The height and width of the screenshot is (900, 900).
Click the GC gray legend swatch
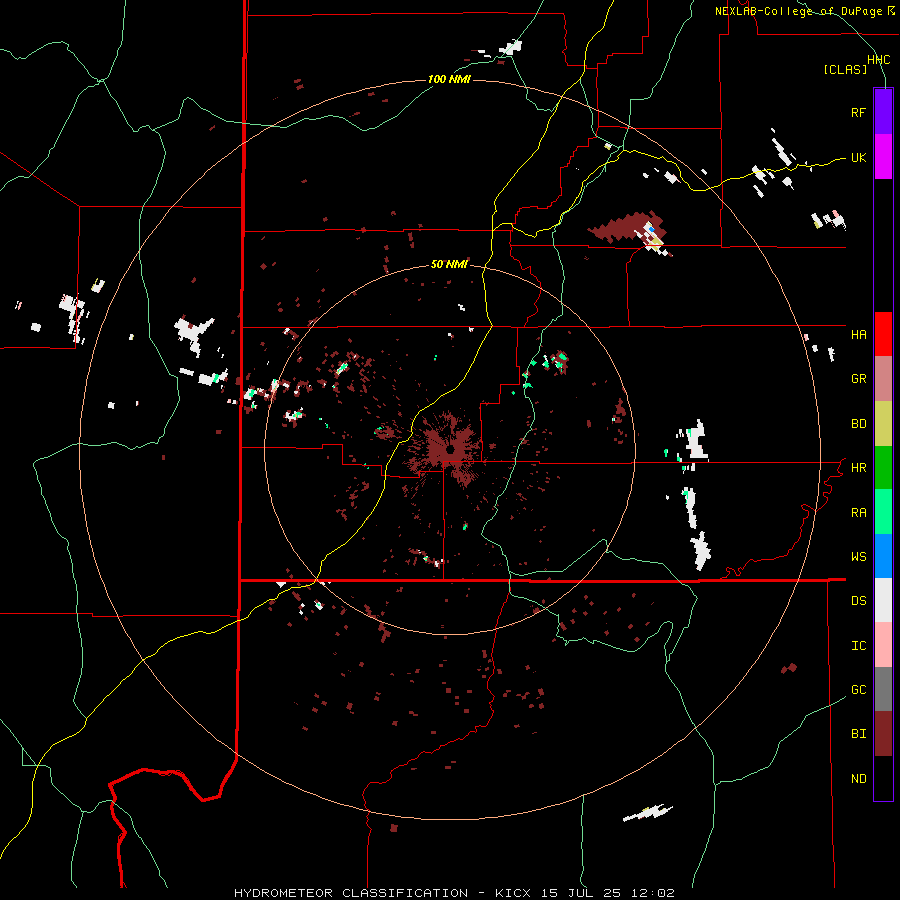click(883, 689)
